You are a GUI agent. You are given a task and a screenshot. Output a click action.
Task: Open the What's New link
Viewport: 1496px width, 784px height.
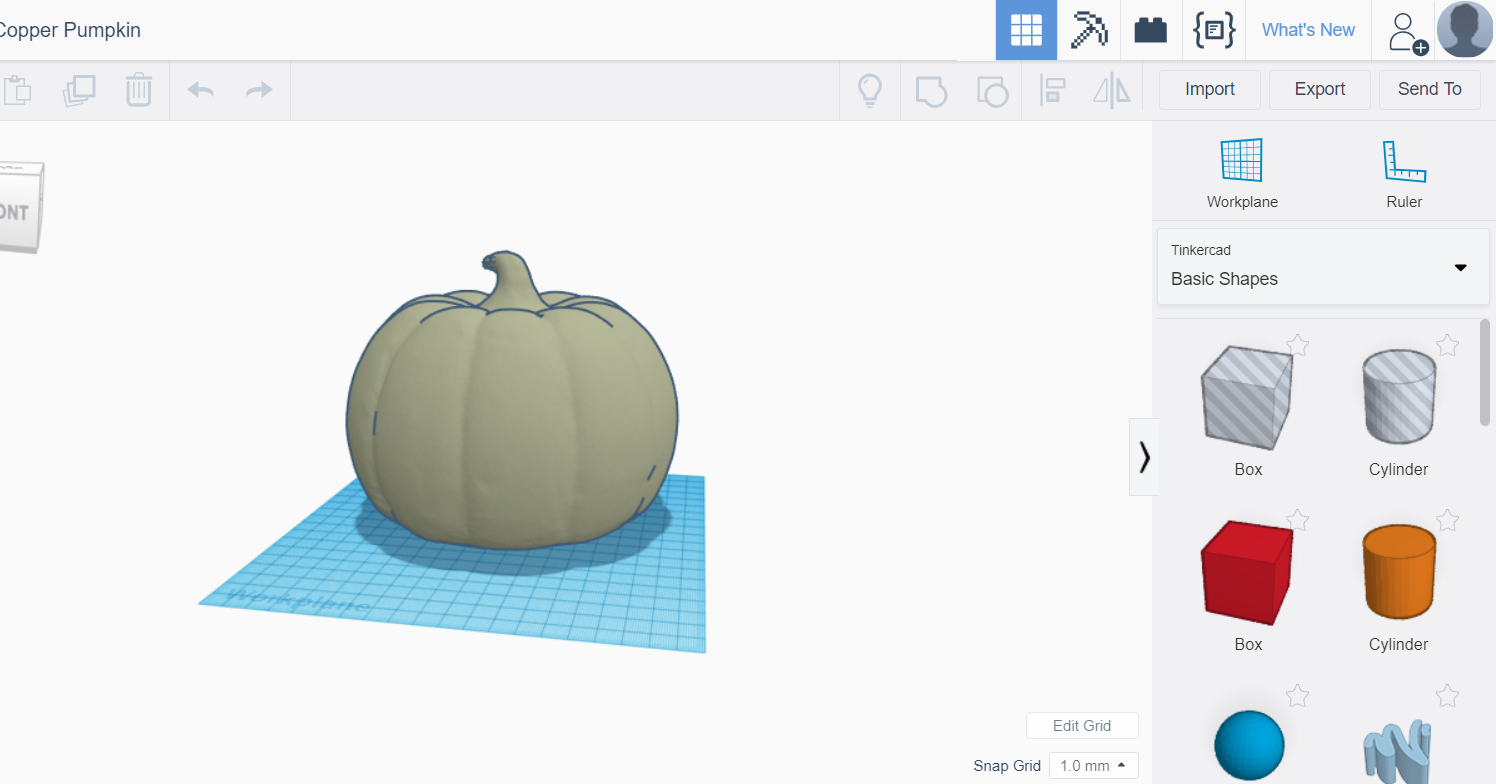click(x=1308, y=30)
